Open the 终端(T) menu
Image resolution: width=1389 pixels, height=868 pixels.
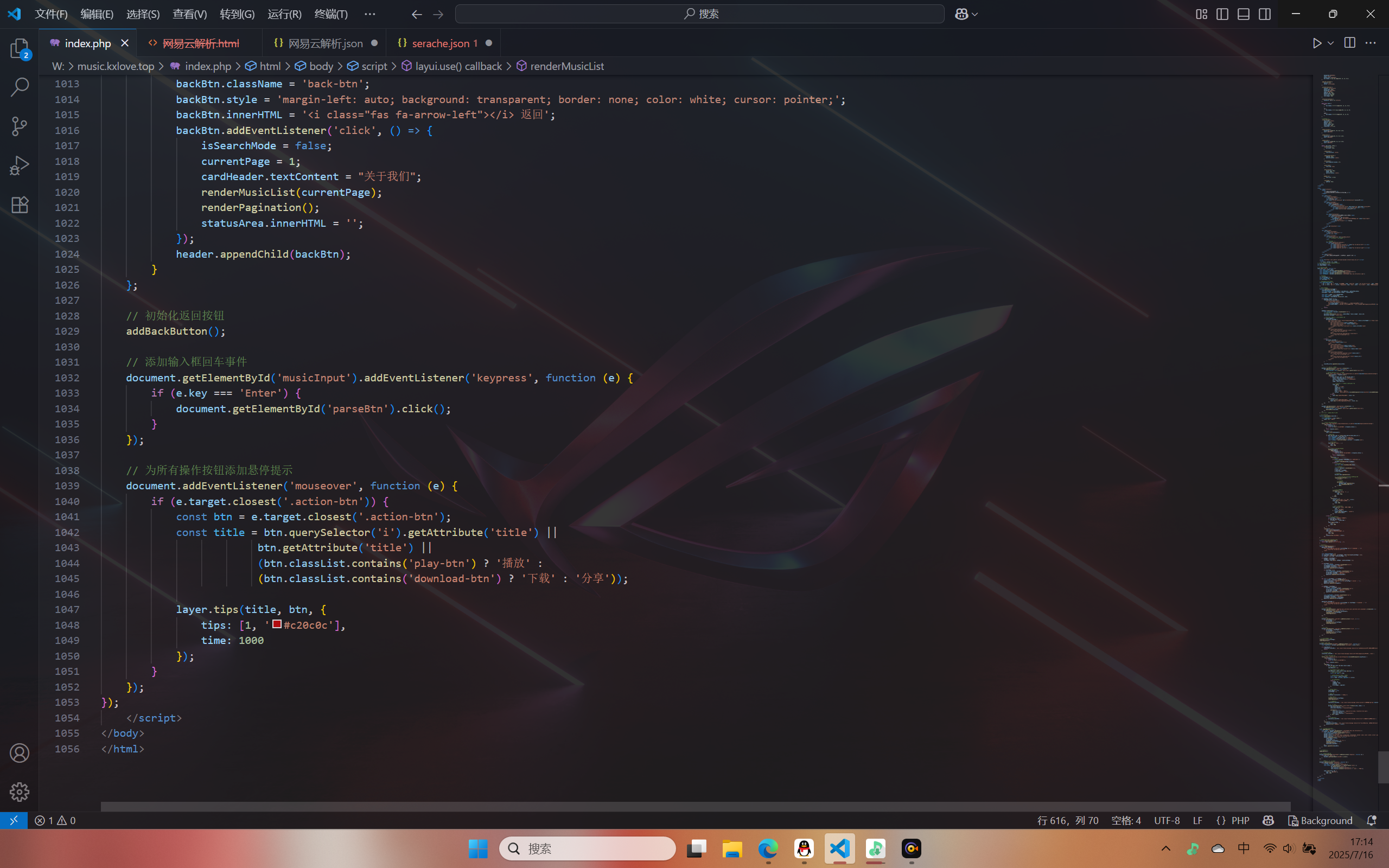[330, 14]
